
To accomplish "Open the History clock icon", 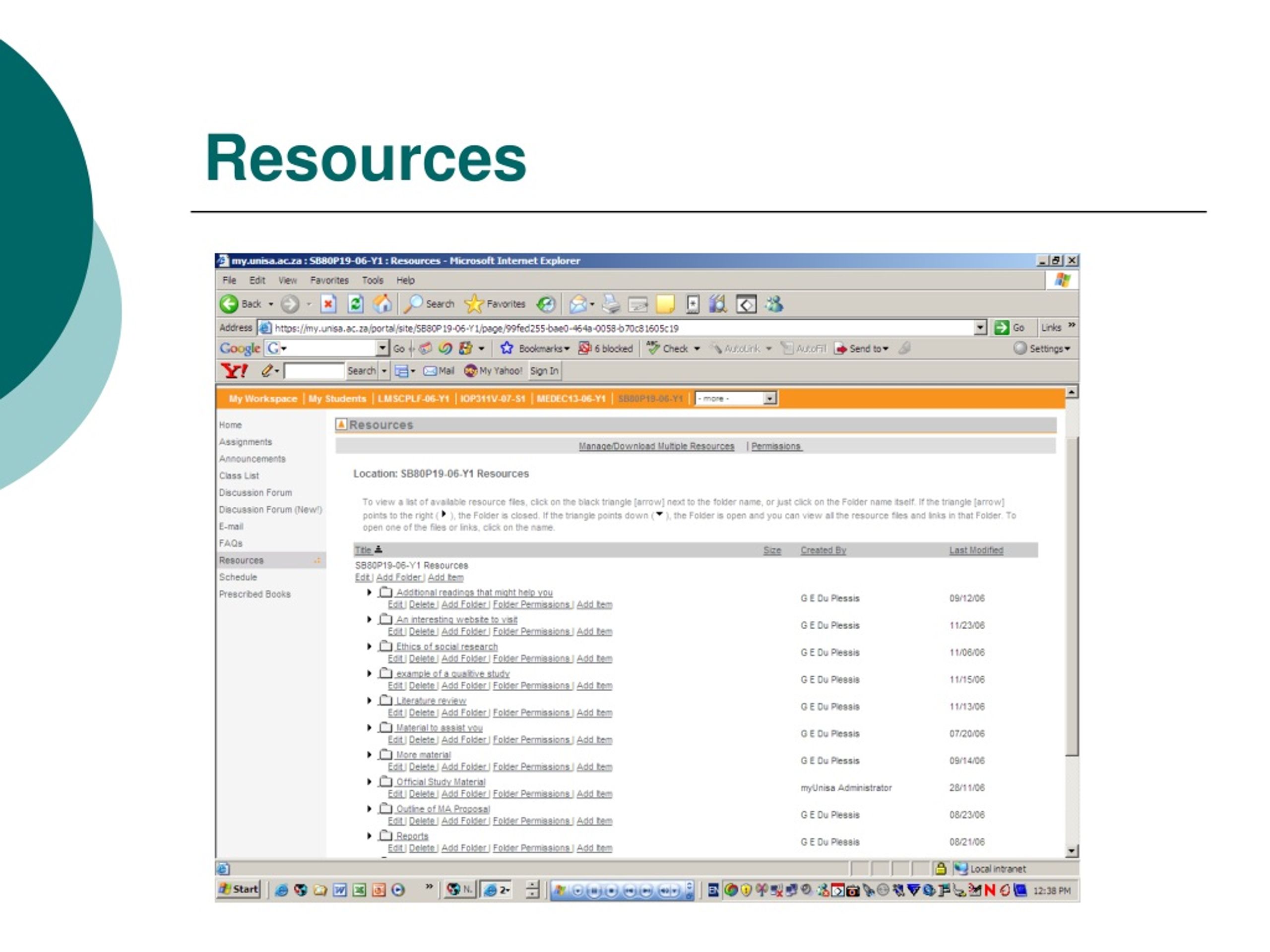I will pos(545,304).
